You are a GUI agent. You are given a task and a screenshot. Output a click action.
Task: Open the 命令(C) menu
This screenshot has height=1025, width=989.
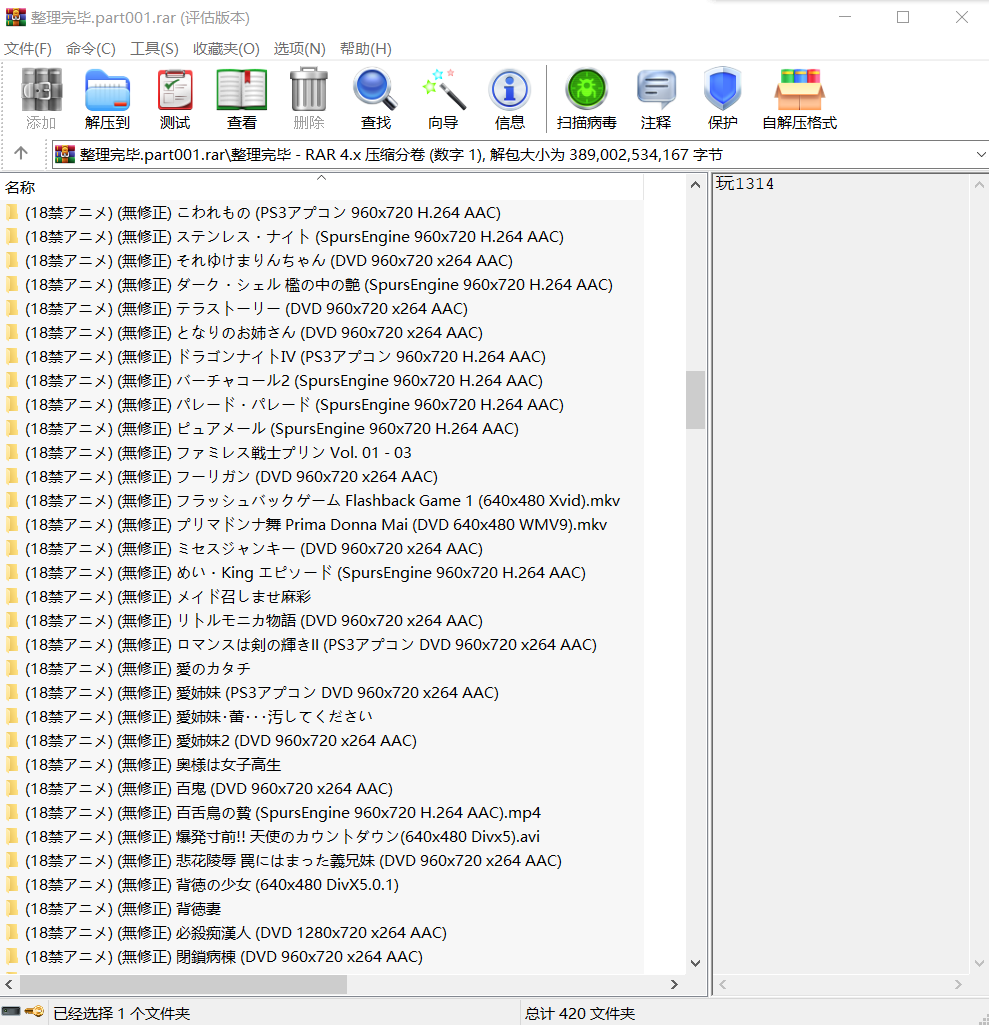pos(91,49)
